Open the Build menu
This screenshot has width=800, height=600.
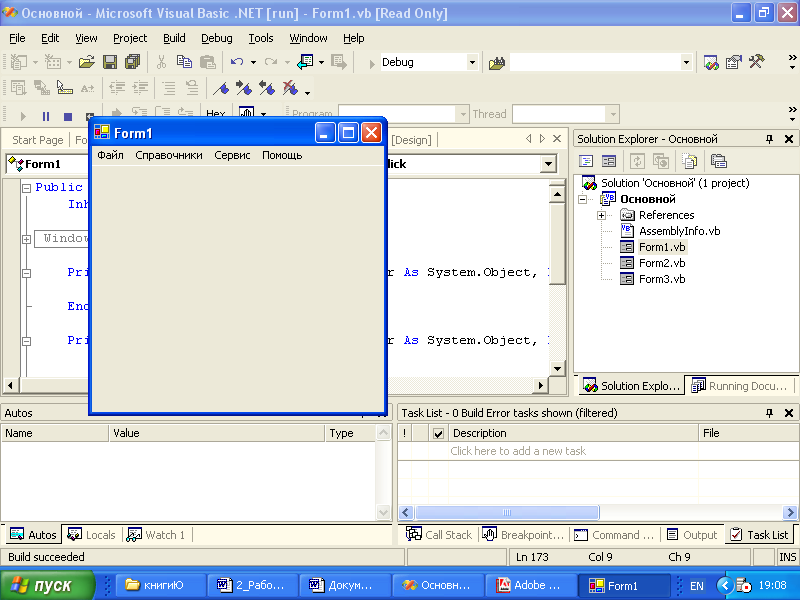174,38
